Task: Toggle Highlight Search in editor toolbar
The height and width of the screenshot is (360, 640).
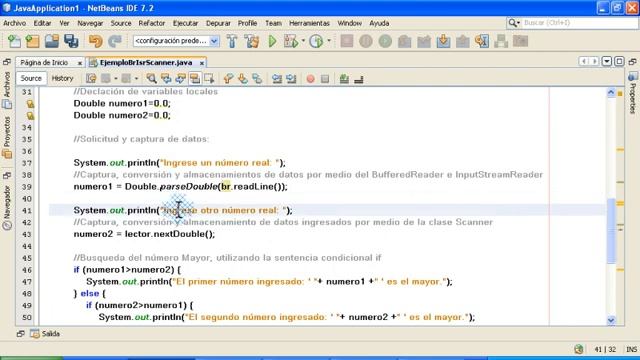Action: pyautogui.click(x=195, y=78)
